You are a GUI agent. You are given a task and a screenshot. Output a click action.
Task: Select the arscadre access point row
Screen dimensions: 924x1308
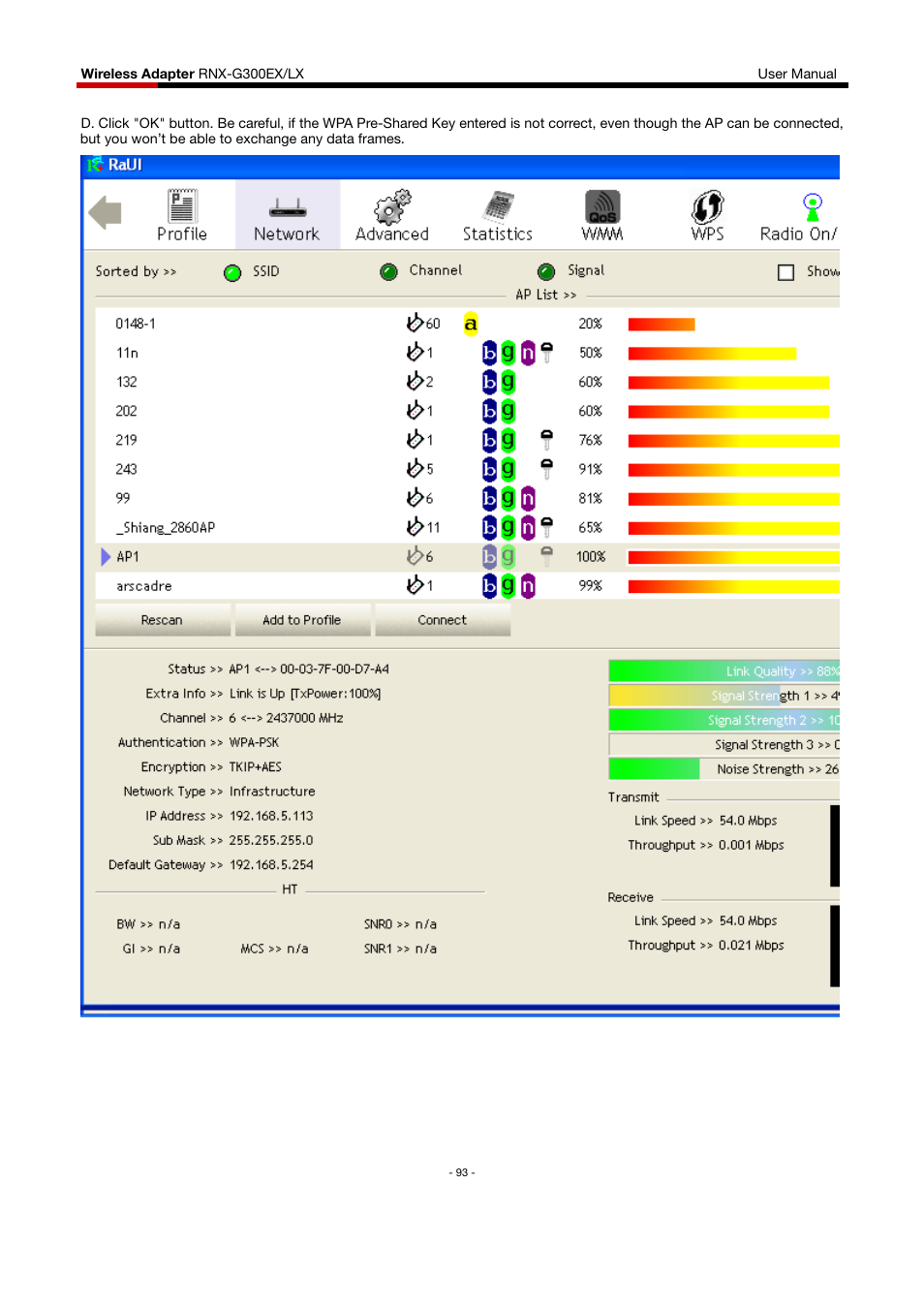(x=468, y=585)
